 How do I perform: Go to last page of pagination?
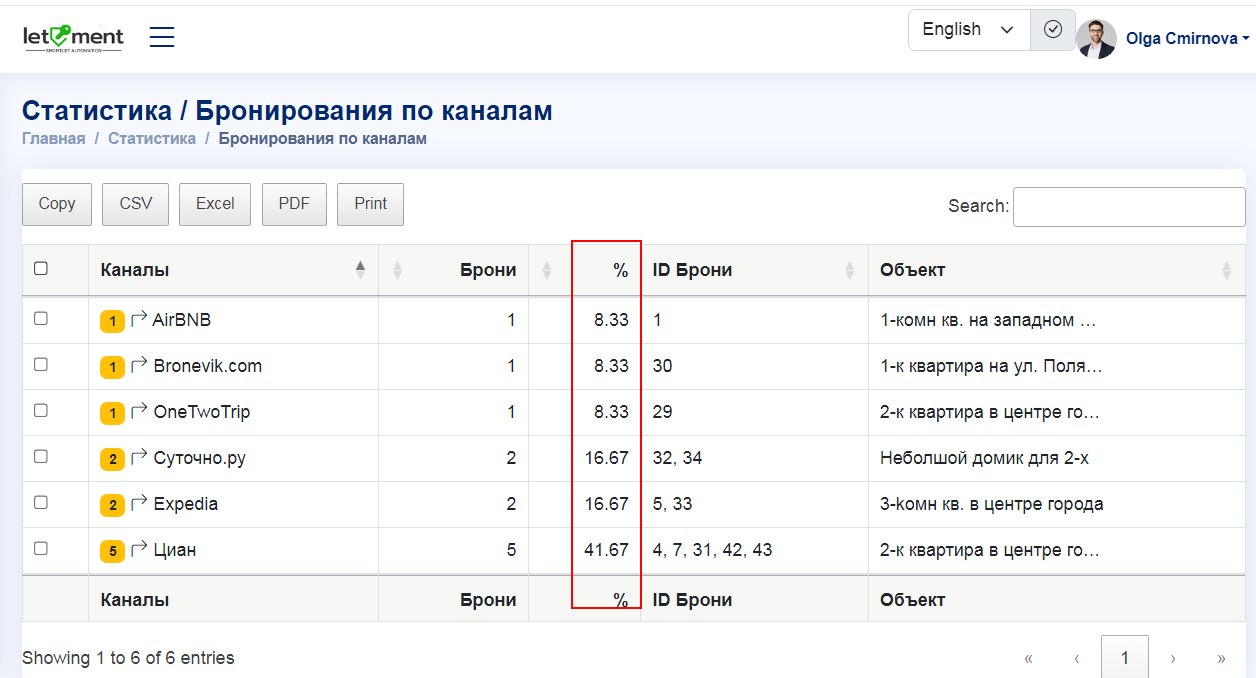1221,658
